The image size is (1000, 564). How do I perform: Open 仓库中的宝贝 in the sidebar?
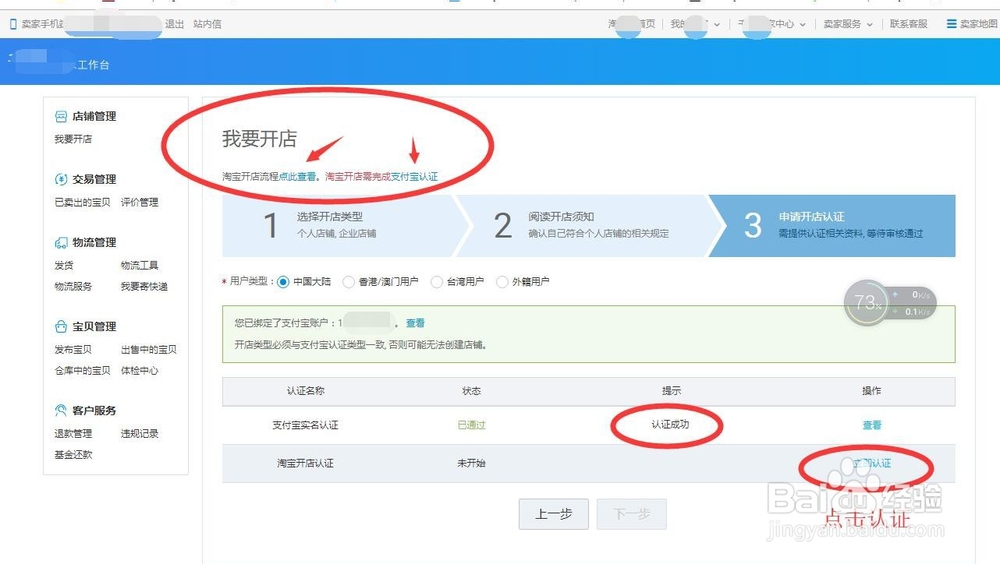[82, 371]
